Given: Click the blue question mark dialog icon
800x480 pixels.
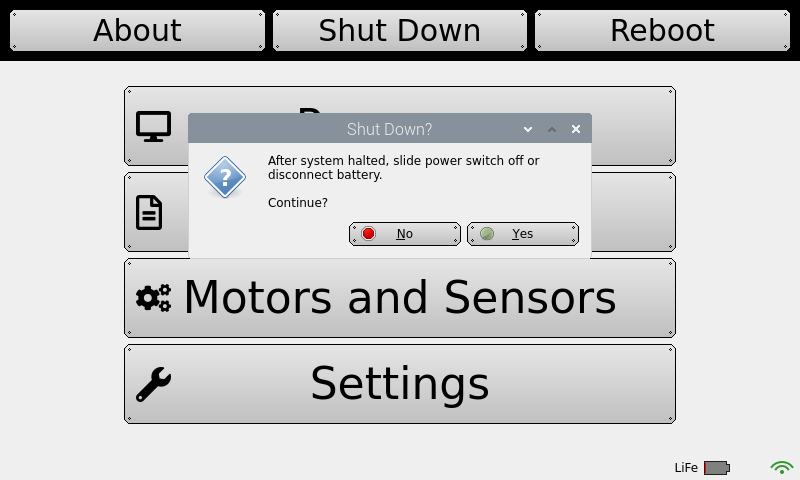Looking at the screenshot, I should point(225,177).
